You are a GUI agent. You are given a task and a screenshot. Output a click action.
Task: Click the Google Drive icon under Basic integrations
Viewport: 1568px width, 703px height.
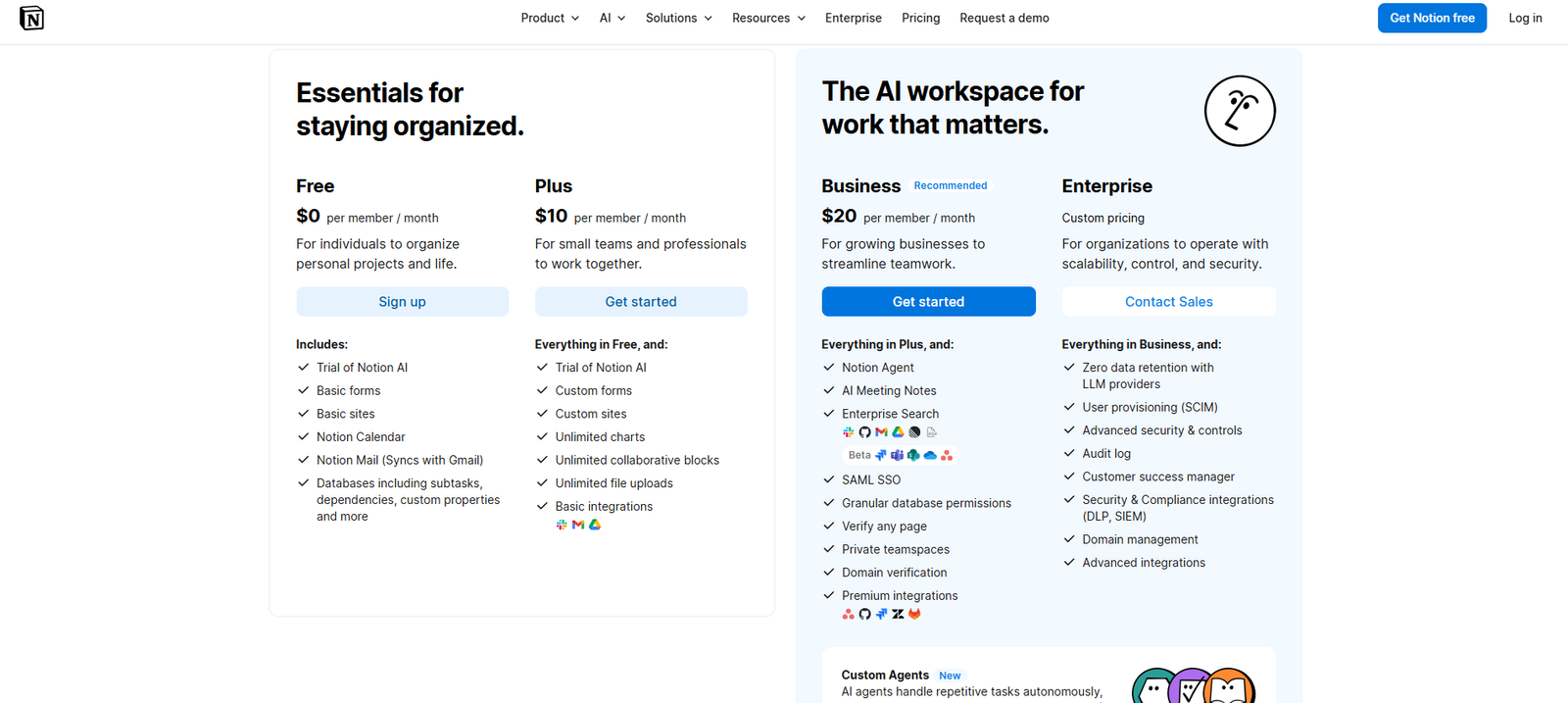(x=594, y=525)
